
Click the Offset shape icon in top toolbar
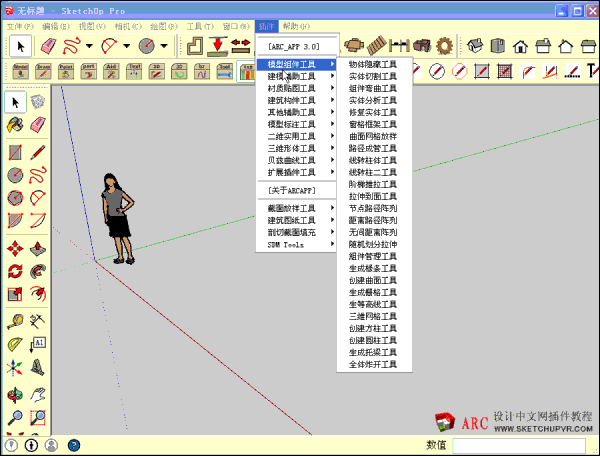[195, 46]
